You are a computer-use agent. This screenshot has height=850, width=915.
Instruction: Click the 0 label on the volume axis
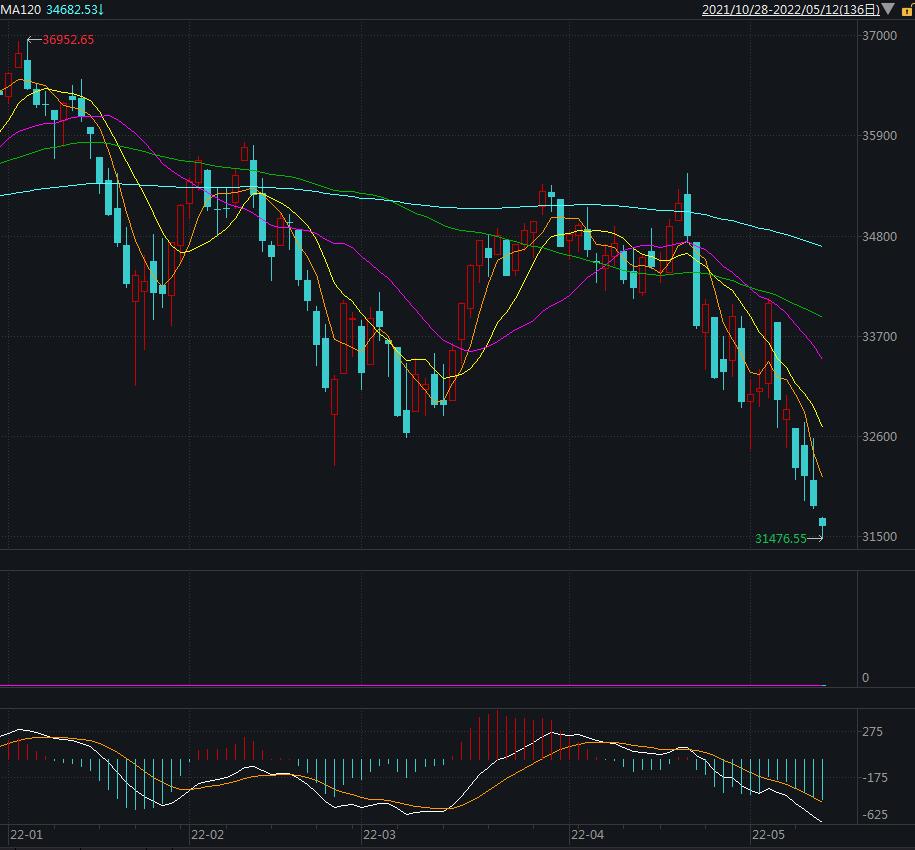(x=865, y=678)
